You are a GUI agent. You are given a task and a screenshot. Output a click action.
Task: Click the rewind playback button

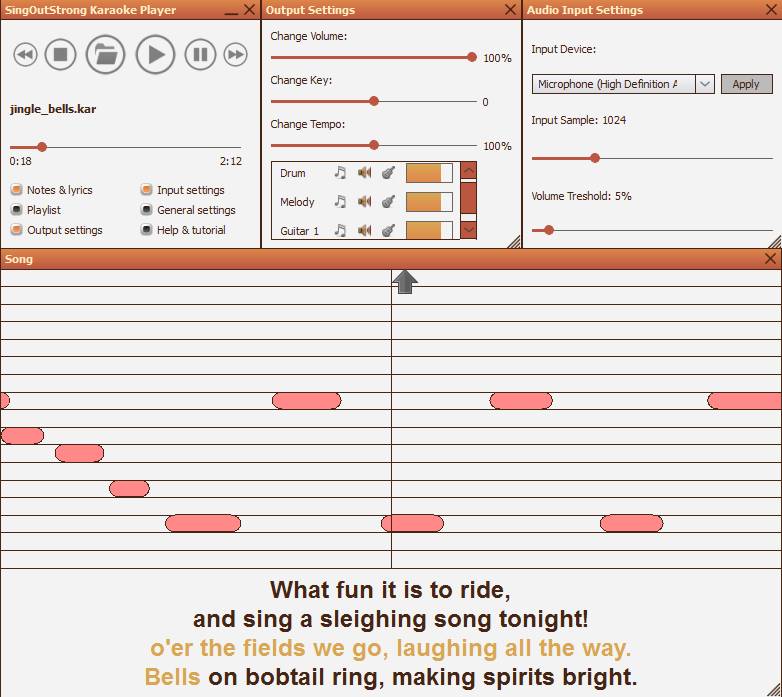25,54
